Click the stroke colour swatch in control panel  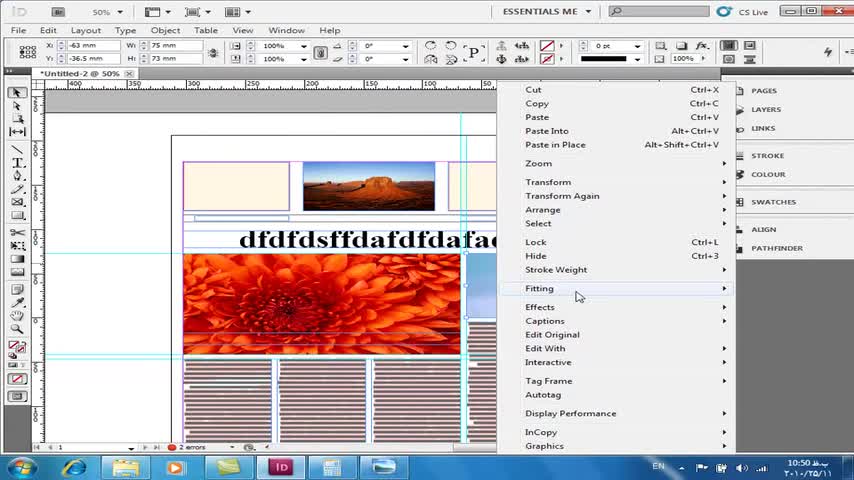tap(546, 59)
